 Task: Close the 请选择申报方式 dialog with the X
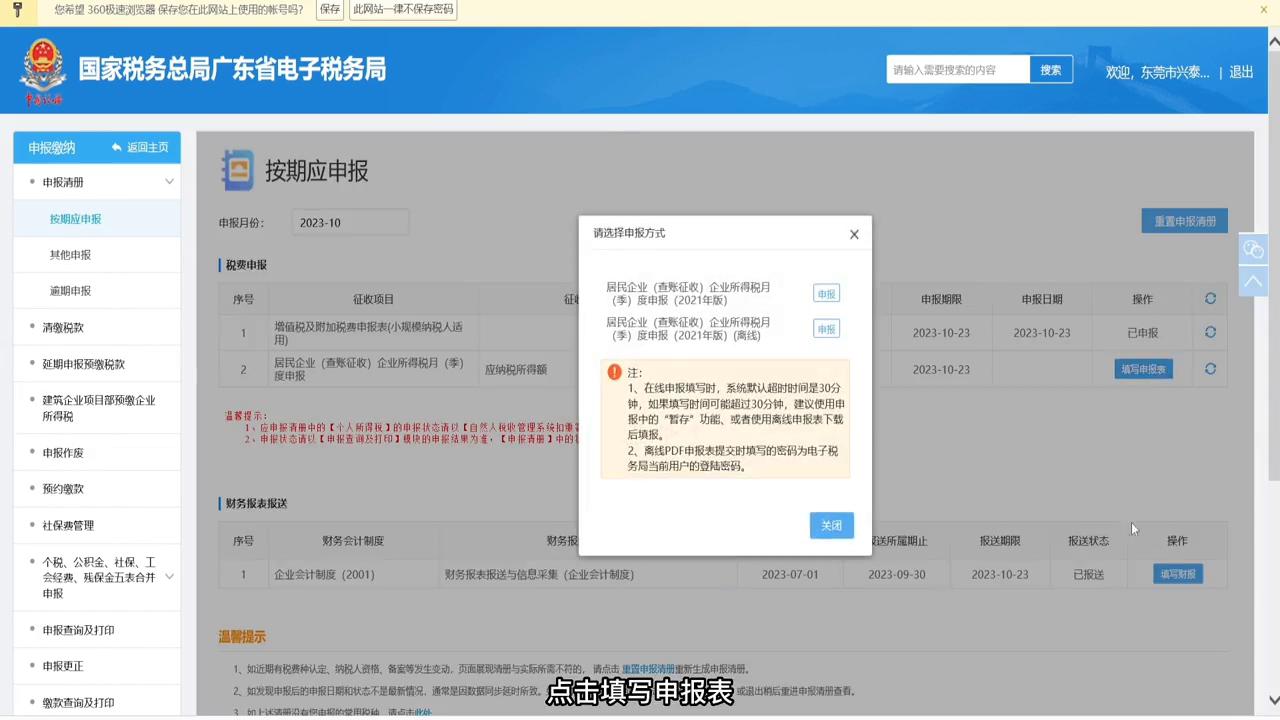(x=853, y=234)
